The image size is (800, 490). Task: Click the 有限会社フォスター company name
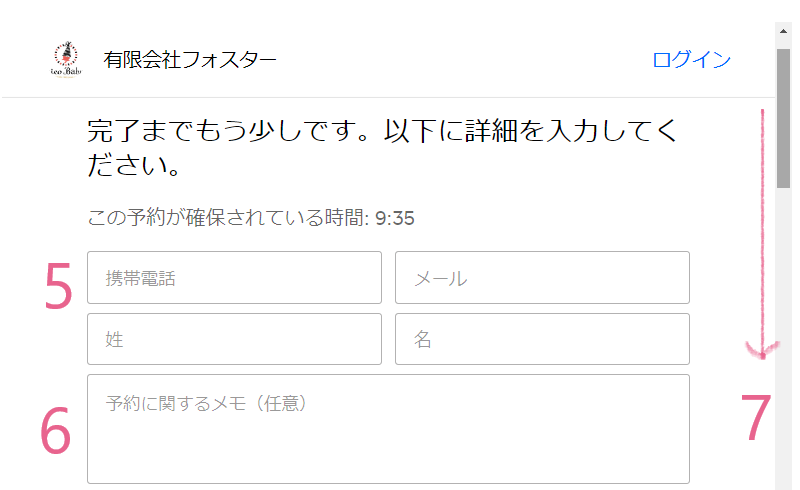point(189,60)
